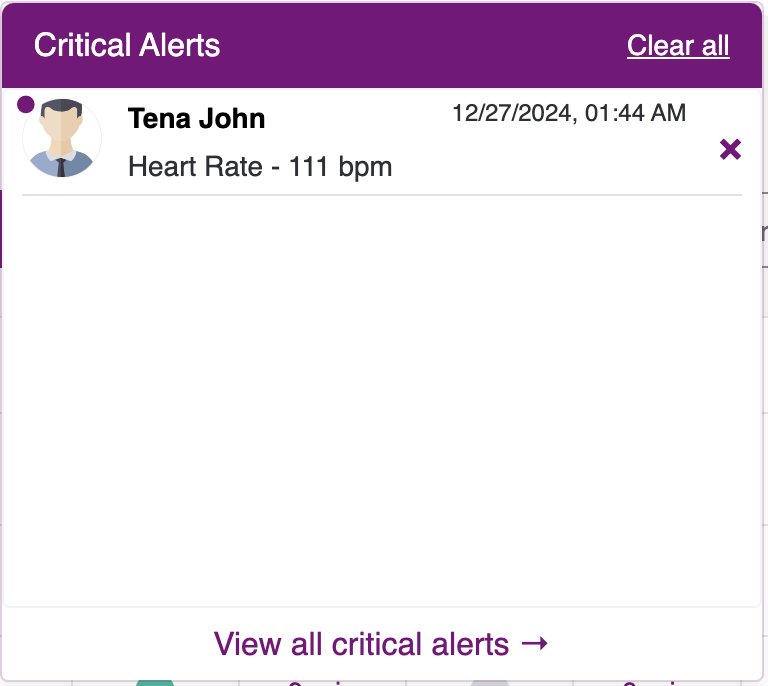
Task: Click the gray shape below the panel
Action: (x=490, y=683)
